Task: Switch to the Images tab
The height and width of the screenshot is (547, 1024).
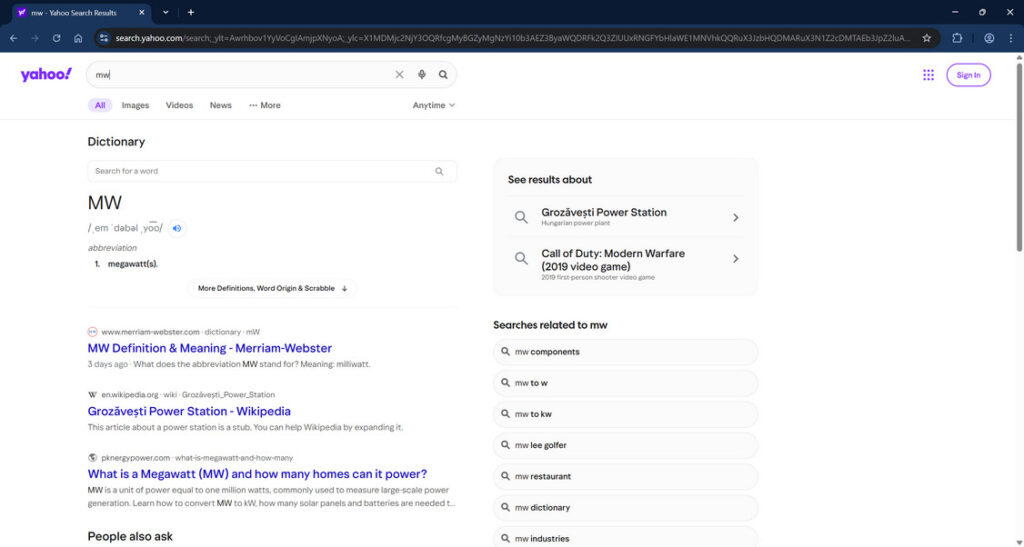Action: pyautogui.click(x=135, y=105)
